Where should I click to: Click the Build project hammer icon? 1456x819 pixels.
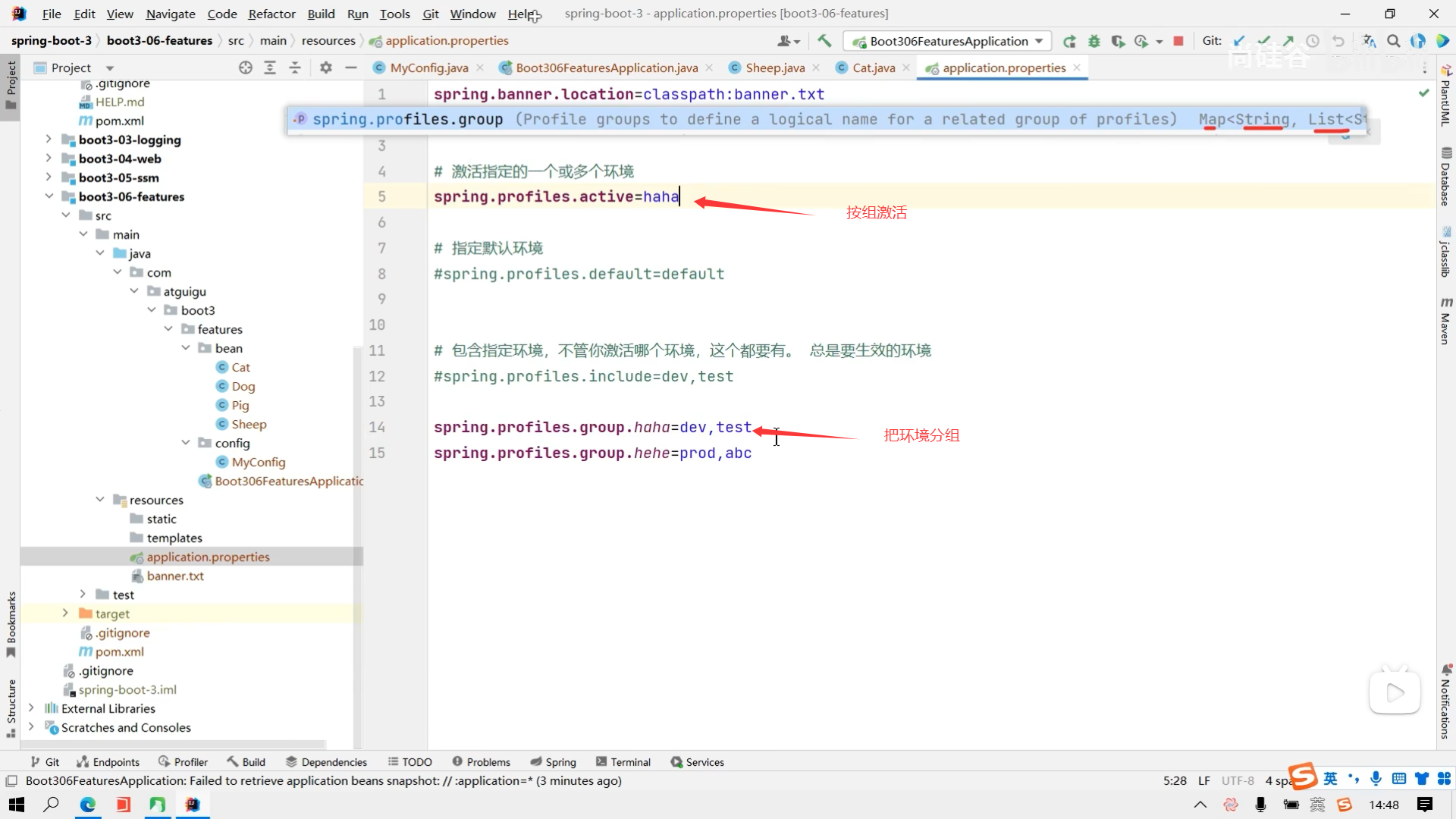[824, 41]
